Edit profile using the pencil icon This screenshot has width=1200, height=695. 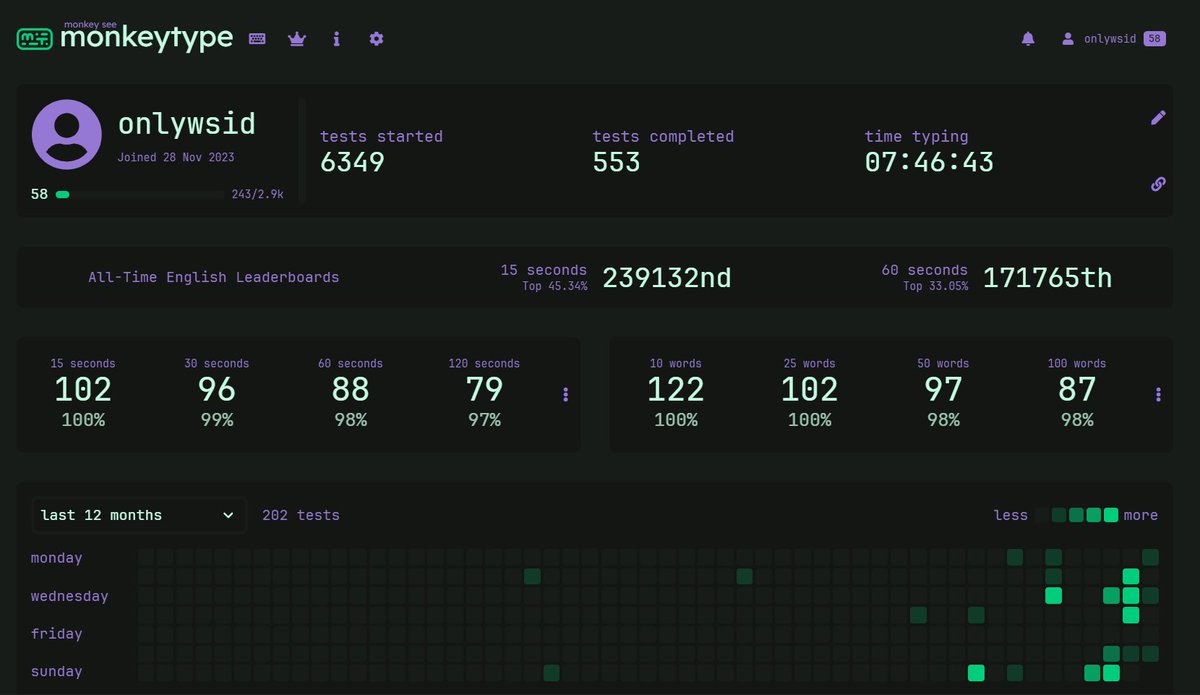click(x=1158, y=118)
